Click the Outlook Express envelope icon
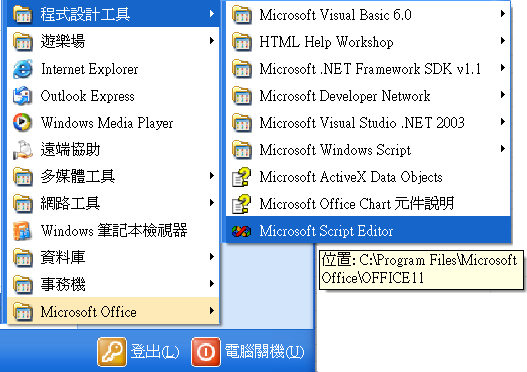The height and width of the screenshot is (372, 527). (23, 96)
